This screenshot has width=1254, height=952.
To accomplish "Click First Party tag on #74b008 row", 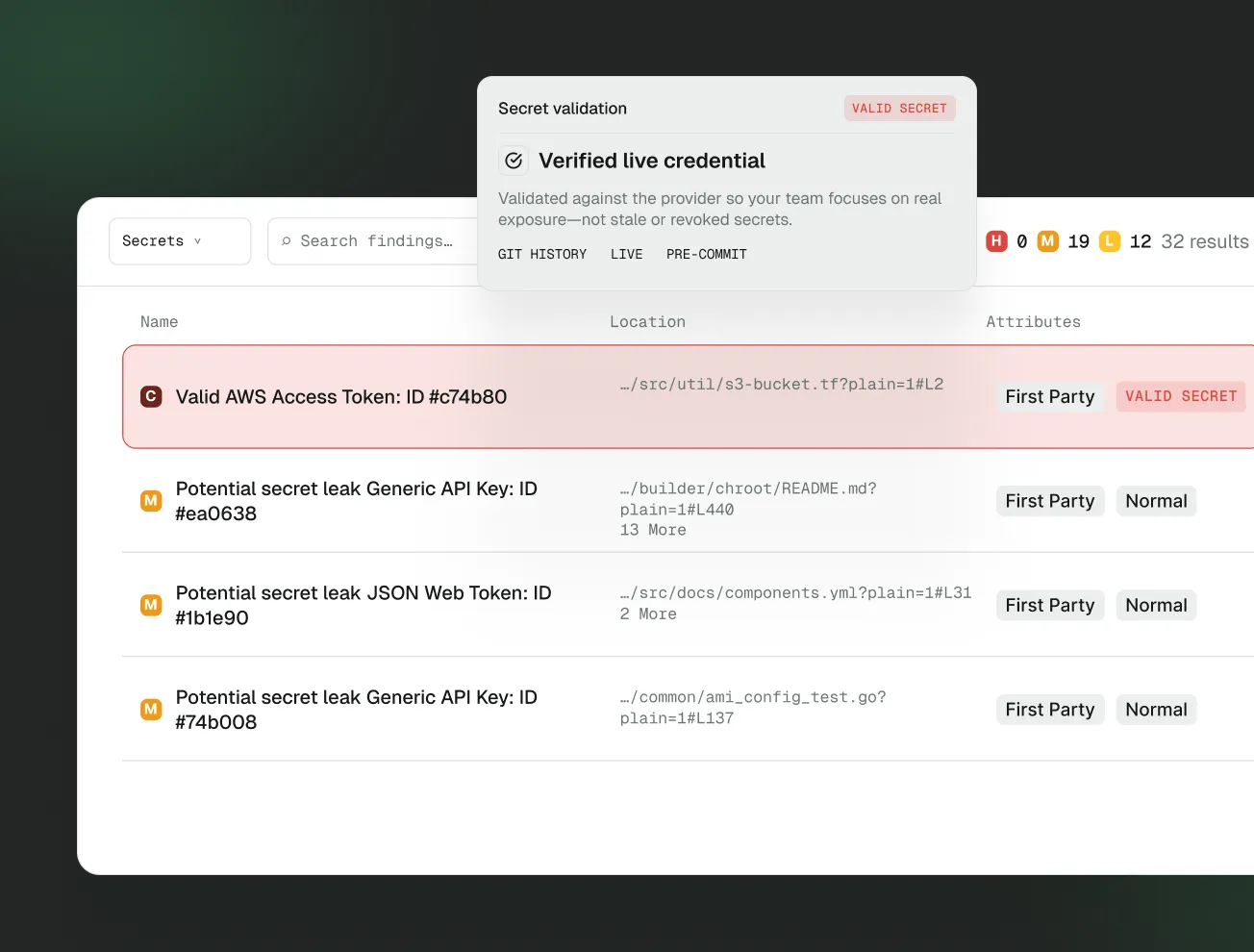I will point(1050,710).
